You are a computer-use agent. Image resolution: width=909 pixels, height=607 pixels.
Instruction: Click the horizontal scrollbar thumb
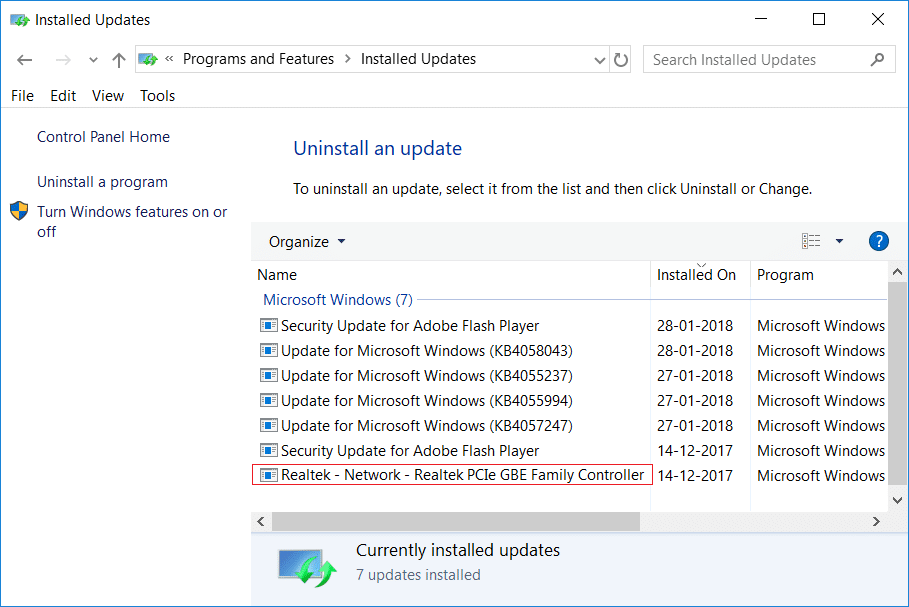click(x=455, y=522)
